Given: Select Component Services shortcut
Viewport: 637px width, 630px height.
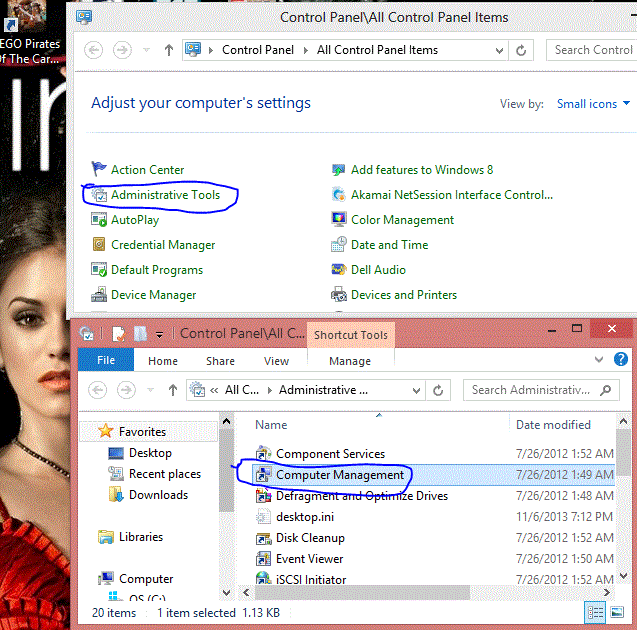Looking at the screenshot, I should 330,454.
